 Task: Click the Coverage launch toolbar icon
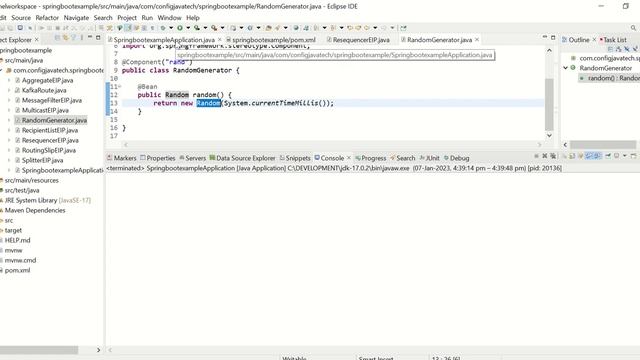(197, 28)
